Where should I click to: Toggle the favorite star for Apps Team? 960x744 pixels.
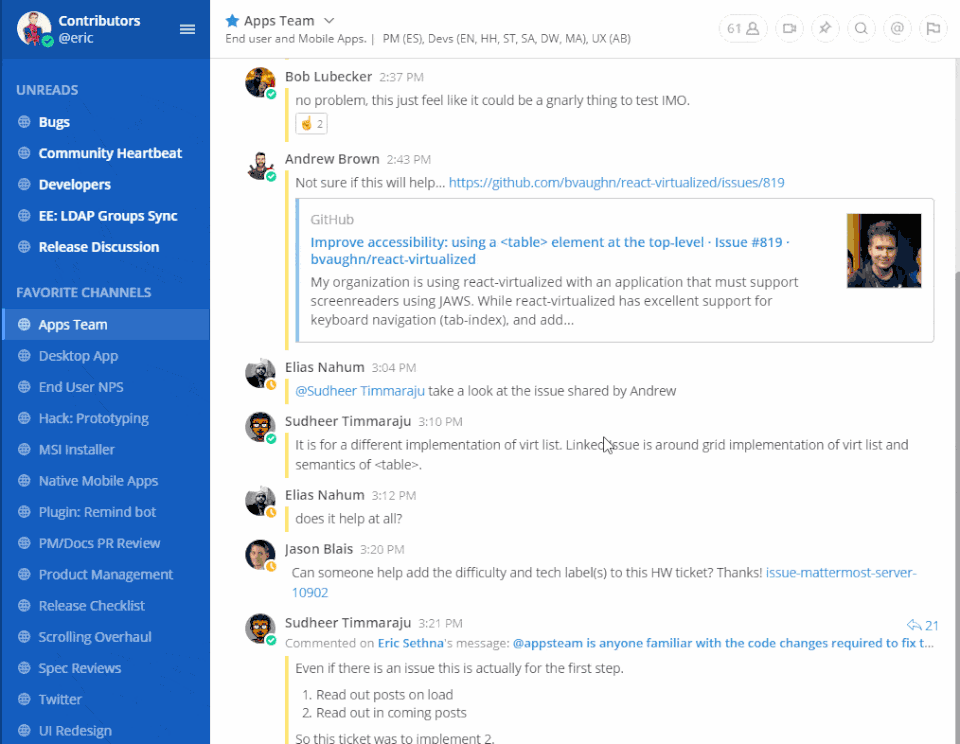click(x=232, y=21)
